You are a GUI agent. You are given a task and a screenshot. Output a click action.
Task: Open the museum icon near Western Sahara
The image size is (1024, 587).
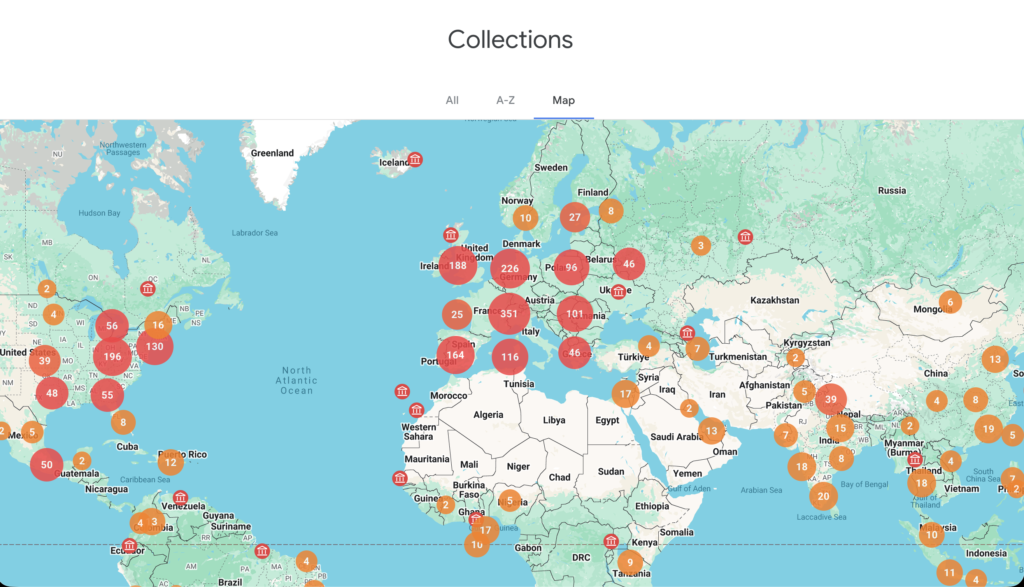pos(416,409)
